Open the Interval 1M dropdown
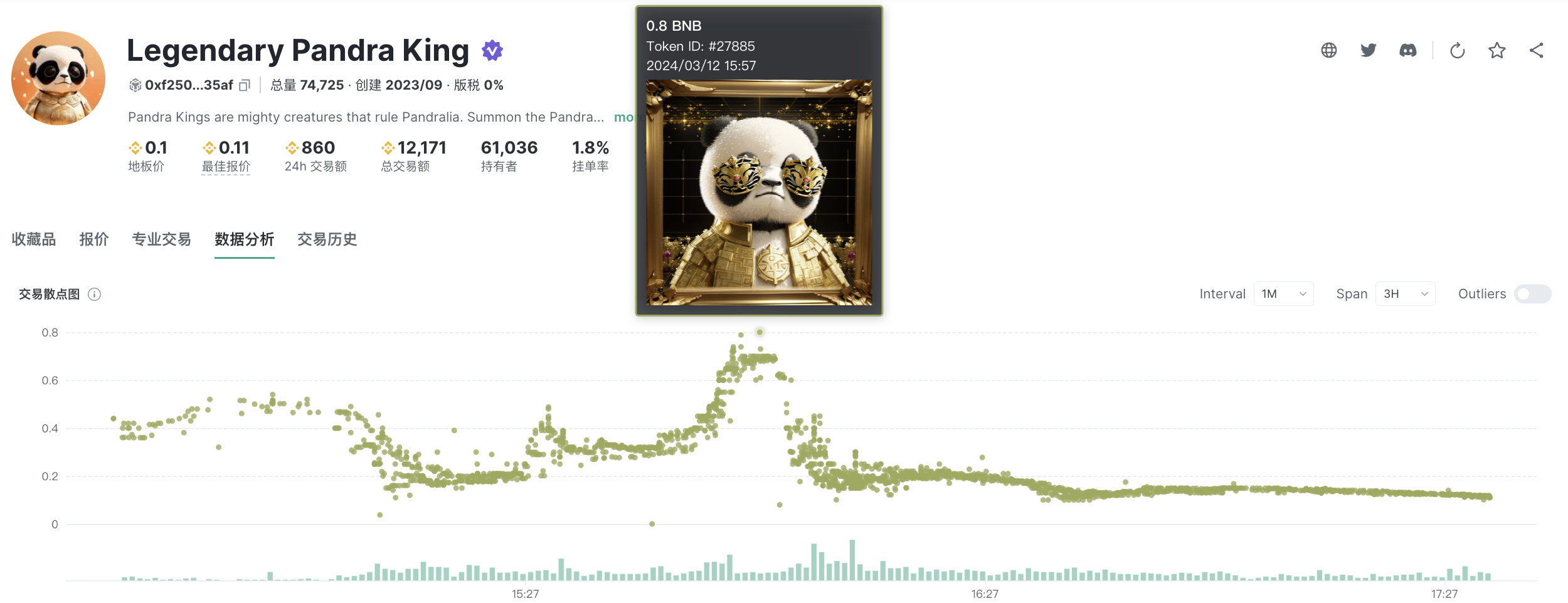This screenshot has height=603, width=1568. click(1283, 294)
